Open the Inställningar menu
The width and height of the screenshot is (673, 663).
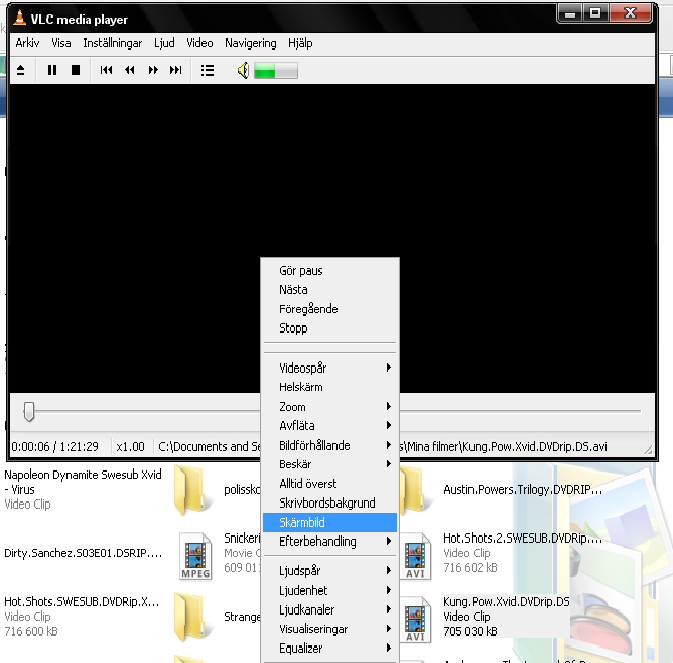click(112, 44)
